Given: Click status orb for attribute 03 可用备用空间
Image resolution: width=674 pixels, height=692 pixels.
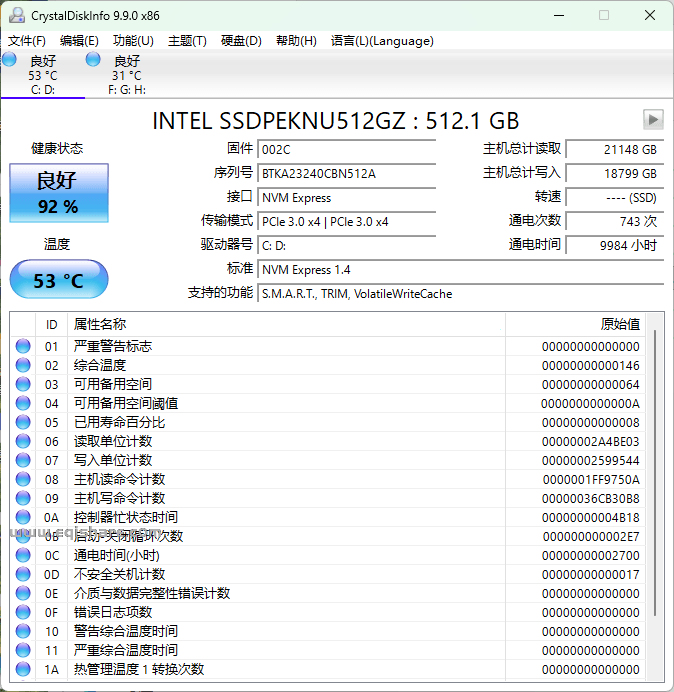Looking at the screenshot, I should tap(23, 384).
